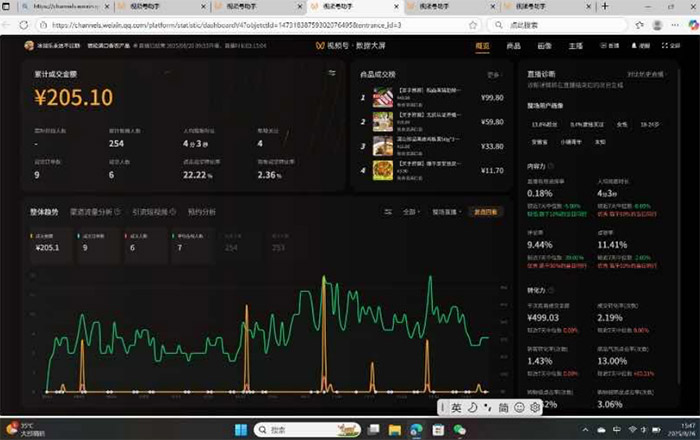Screen dimensions: 700x440
Task: Open IME settings gear in floating toolbar
Action: [536, 407]
